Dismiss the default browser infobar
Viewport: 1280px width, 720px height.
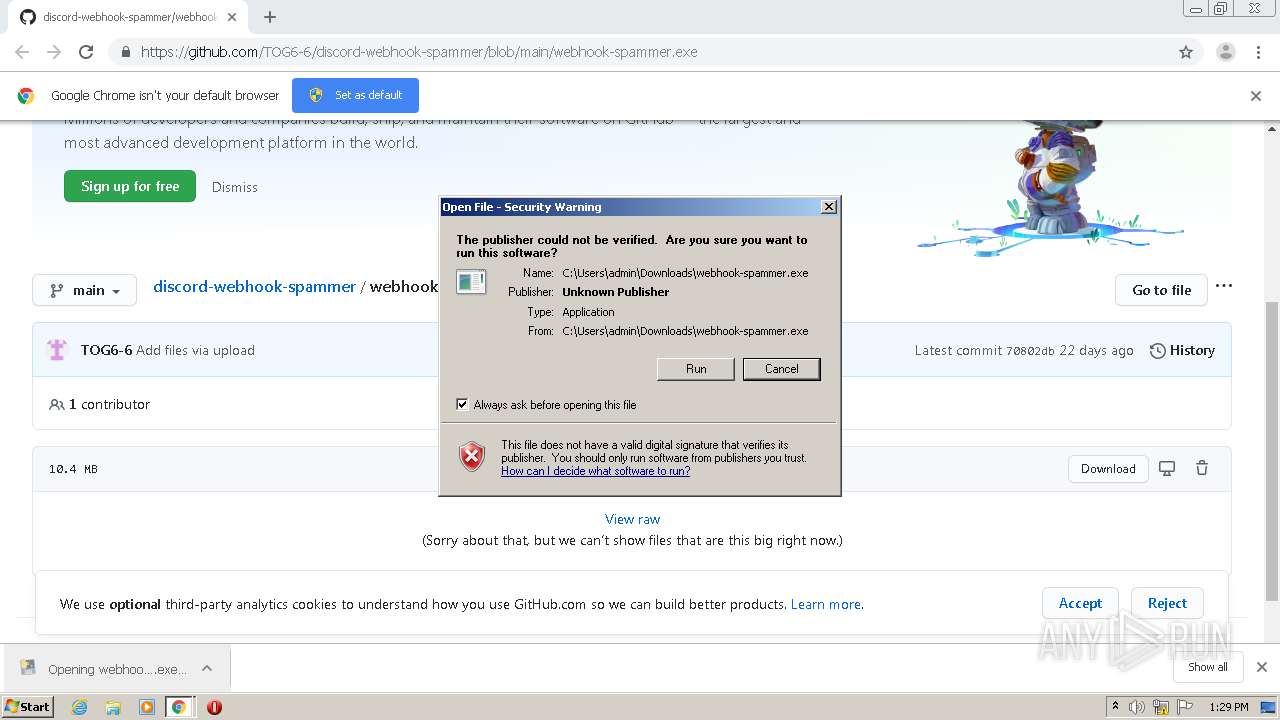point(1256,96)
